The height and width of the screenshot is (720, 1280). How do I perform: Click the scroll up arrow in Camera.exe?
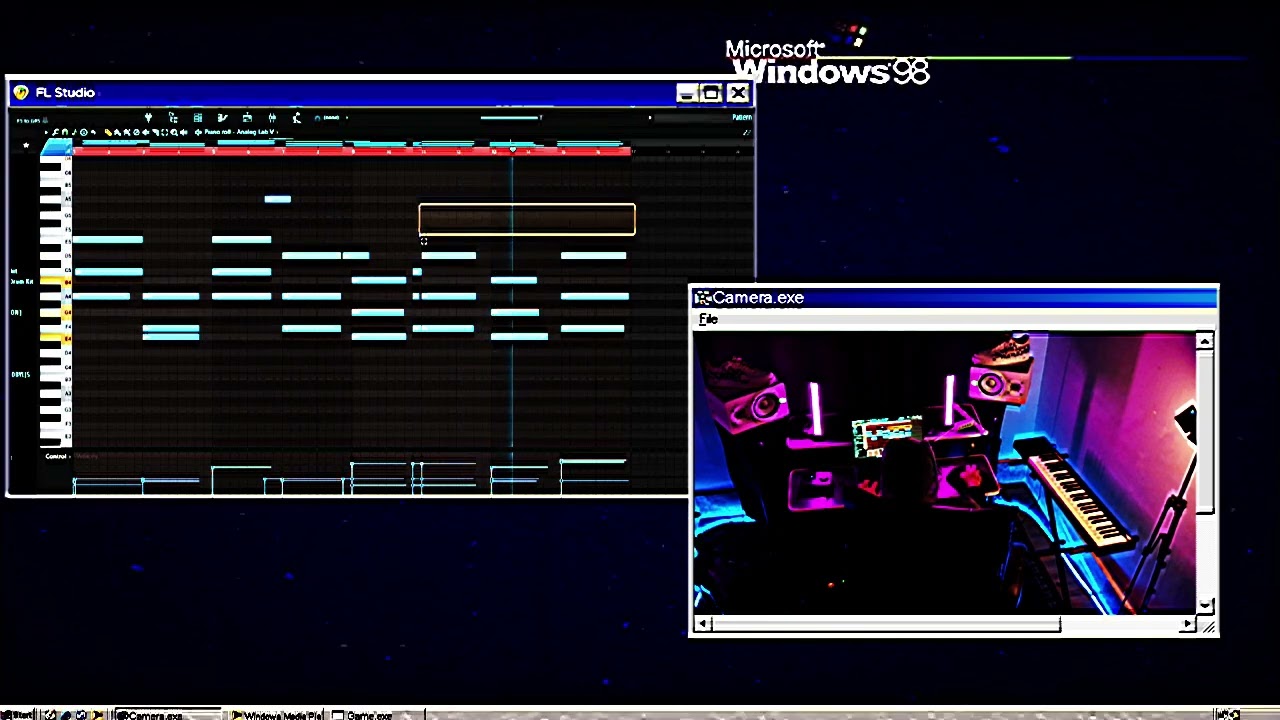pyautogui.click(x=1204, y=342)
